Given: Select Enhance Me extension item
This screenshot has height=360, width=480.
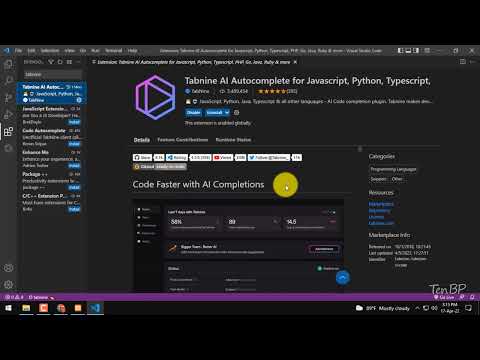Looking at the screenshot, I should click(x=52, y=159).
